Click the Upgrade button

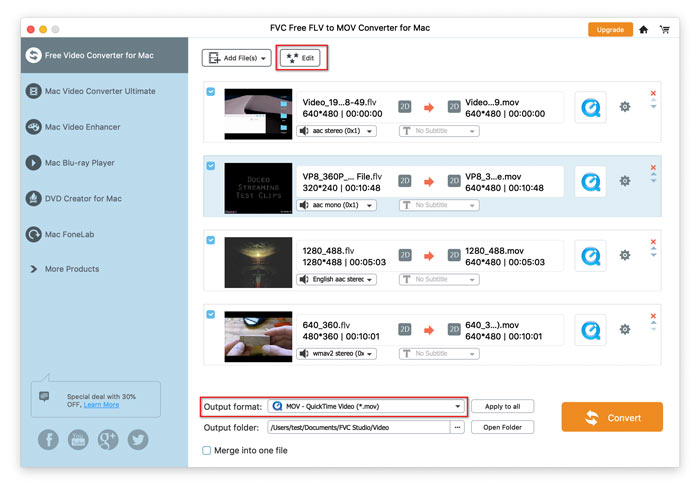(x=610, y=29)
